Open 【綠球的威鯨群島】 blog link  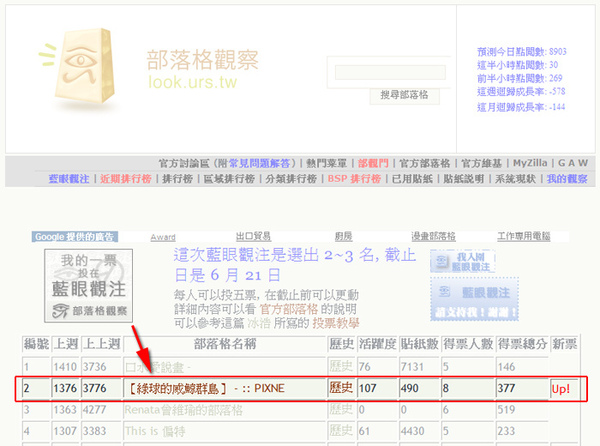click(x=205, y=389)
